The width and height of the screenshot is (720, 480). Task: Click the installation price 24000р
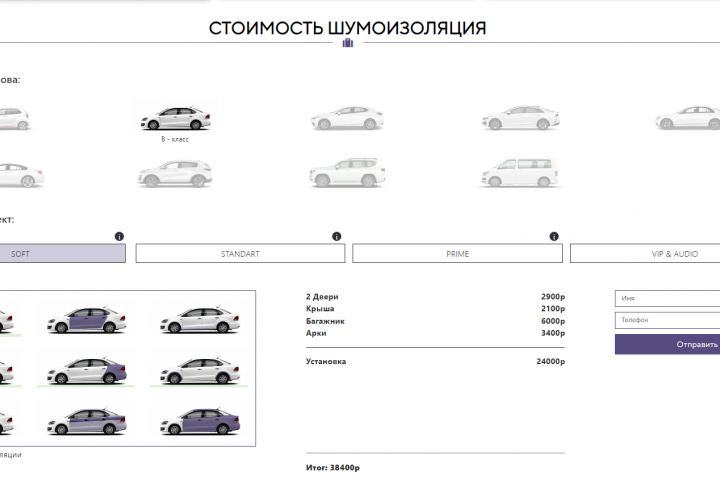551,361
